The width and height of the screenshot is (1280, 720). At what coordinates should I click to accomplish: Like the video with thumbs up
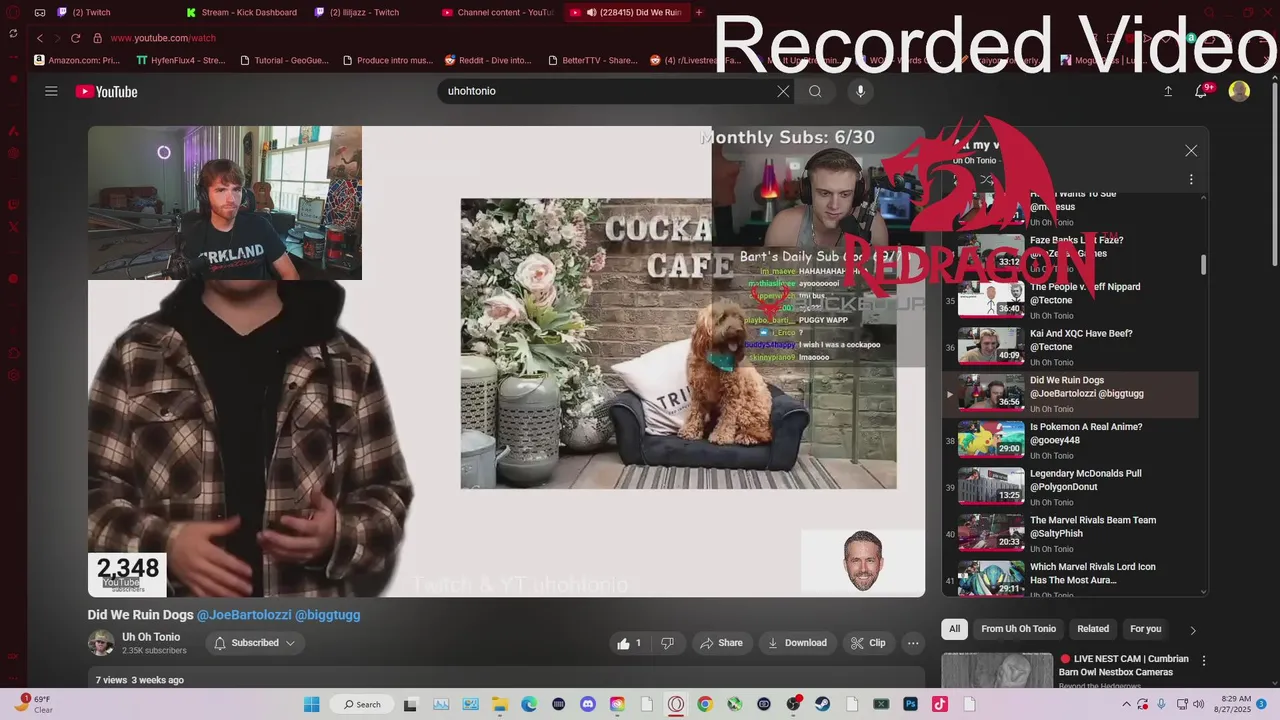(x=629, y=643)
